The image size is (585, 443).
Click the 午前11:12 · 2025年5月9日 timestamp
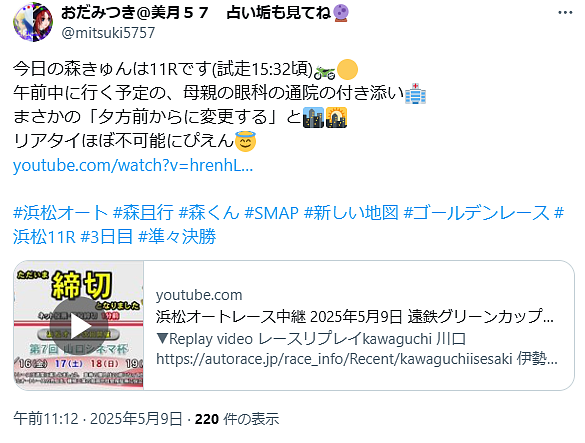click(98, 419)
